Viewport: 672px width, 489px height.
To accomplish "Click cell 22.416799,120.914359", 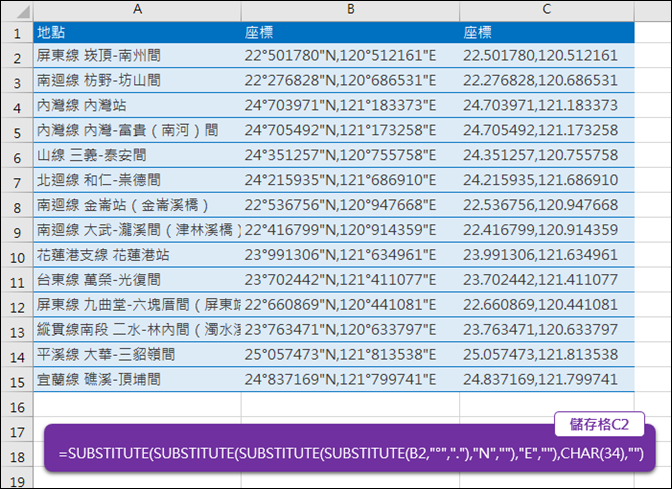I will pyautogui.click(x=547, y=230).
